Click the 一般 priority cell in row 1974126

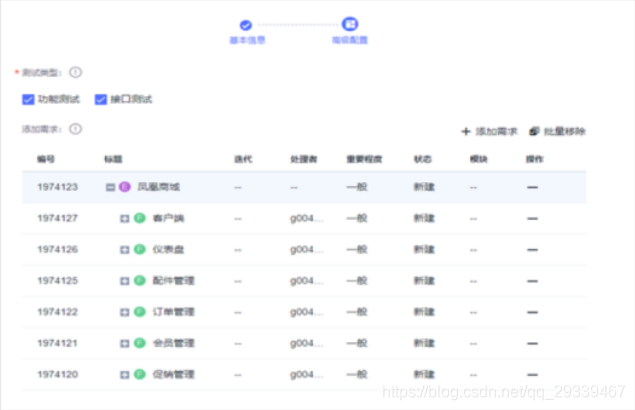(357, 249)
